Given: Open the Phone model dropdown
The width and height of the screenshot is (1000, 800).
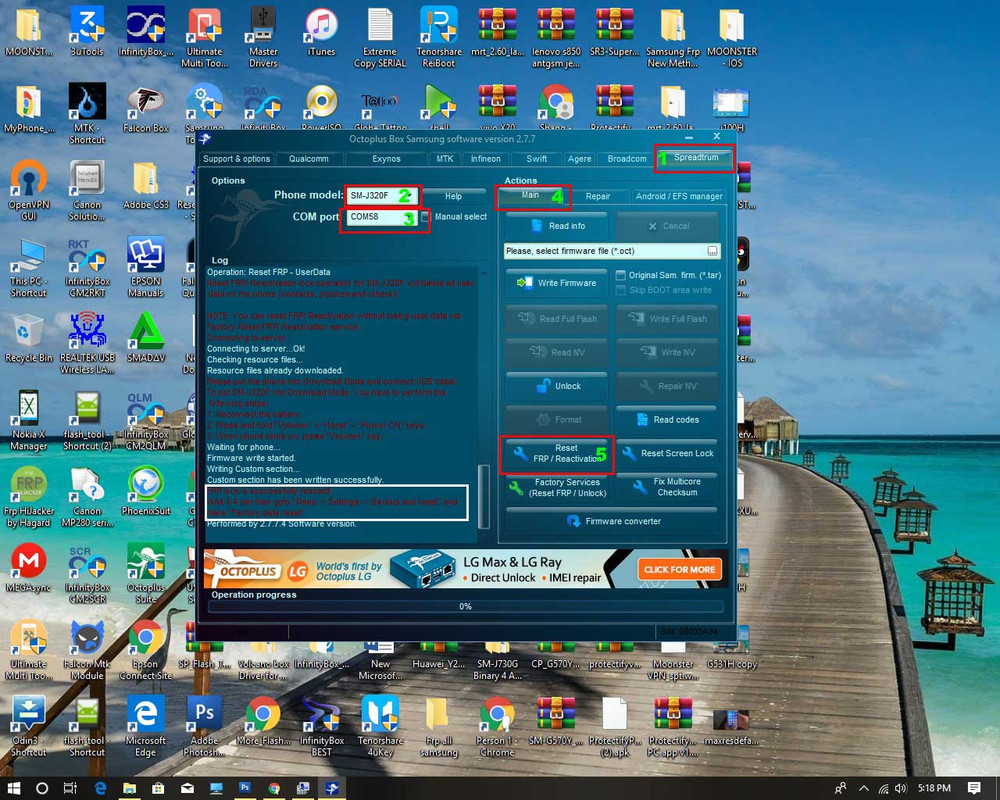Looking at the screenshot, I should click(x=383, y=195).
